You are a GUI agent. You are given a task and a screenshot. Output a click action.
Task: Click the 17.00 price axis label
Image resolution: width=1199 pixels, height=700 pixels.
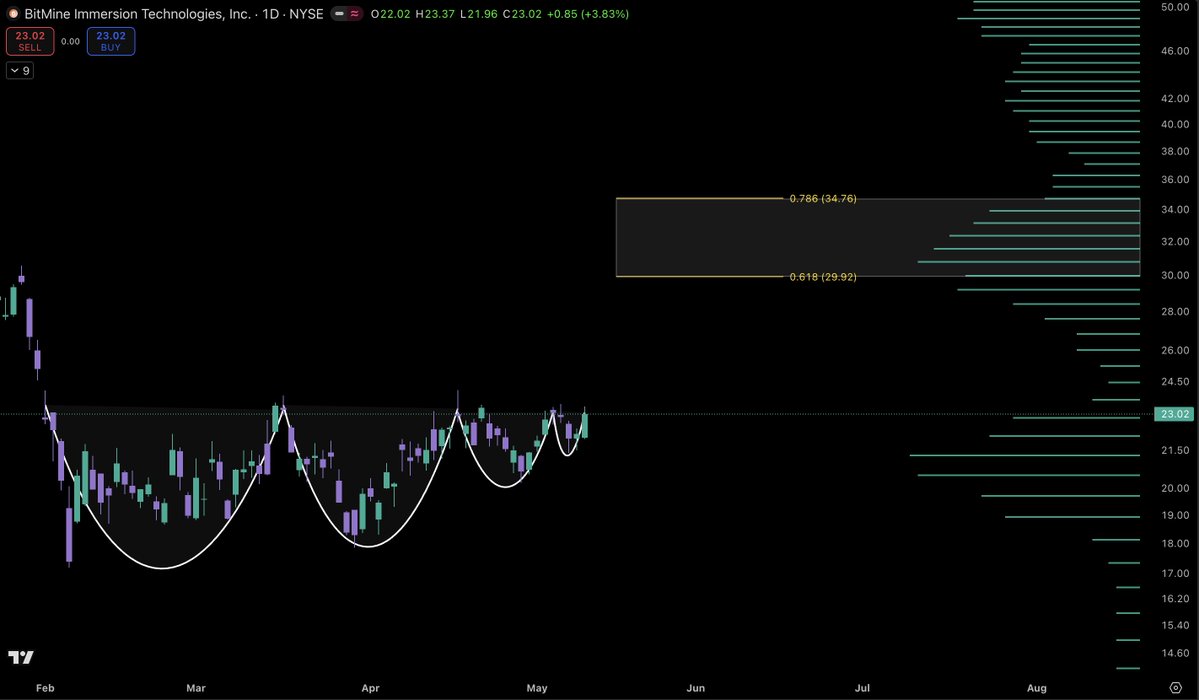pyautogui.click(x=1175, y=573)
